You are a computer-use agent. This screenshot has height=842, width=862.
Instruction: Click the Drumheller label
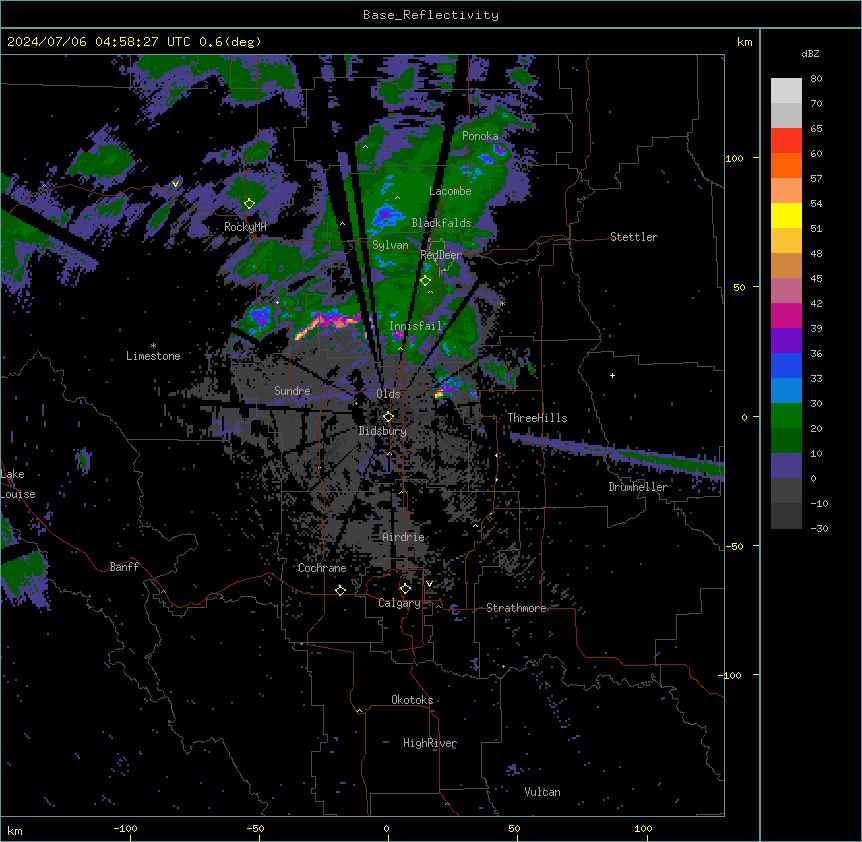638,487
